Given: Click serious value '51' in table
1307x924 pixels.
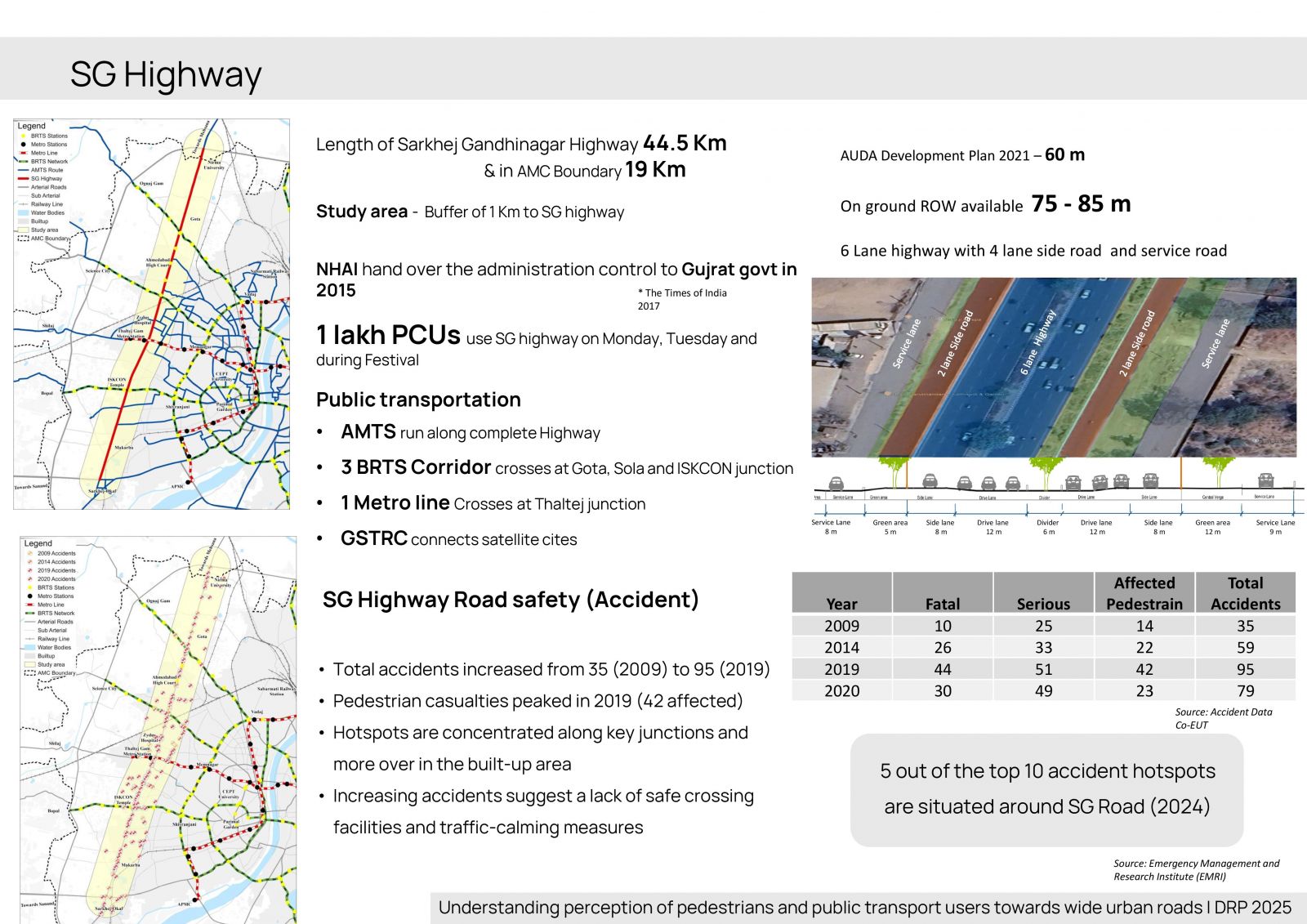Looking at the screenshot, I should [1043, 669].
